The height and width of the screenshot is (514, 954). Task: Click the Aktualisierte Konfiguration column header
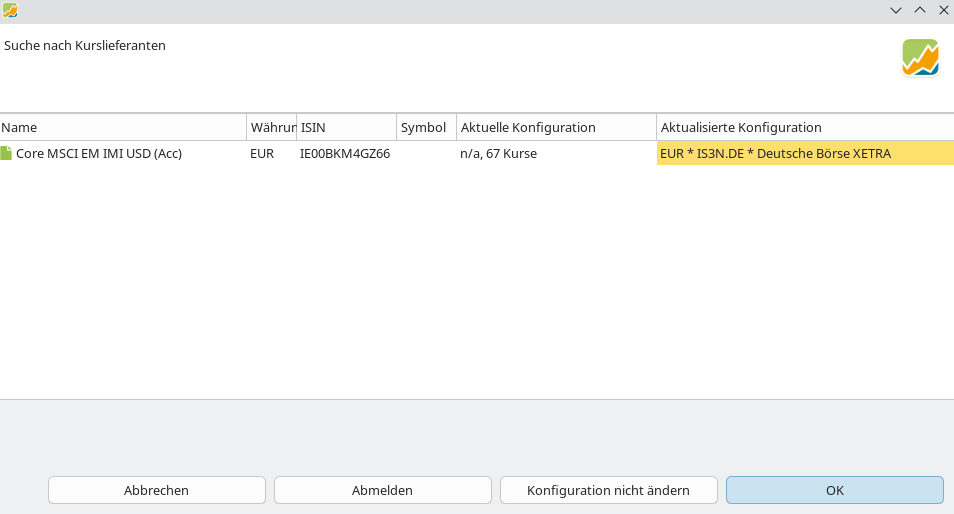tap(804, 127)
